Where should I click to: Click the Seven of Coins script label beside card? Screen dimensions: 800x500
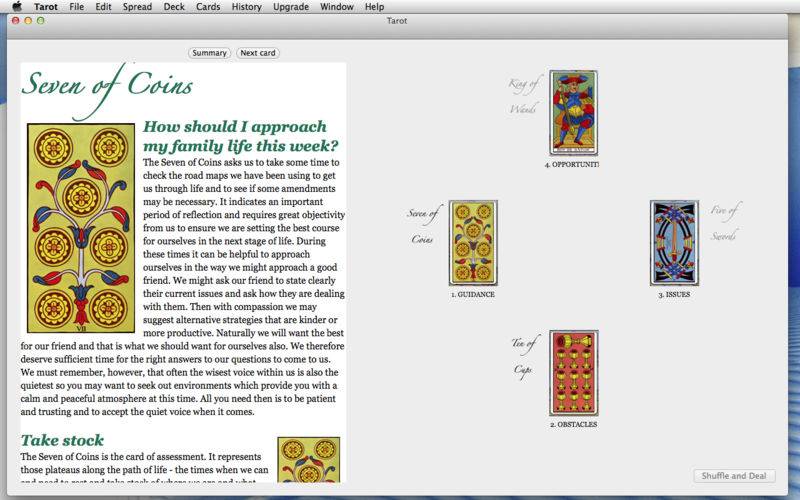423,226
